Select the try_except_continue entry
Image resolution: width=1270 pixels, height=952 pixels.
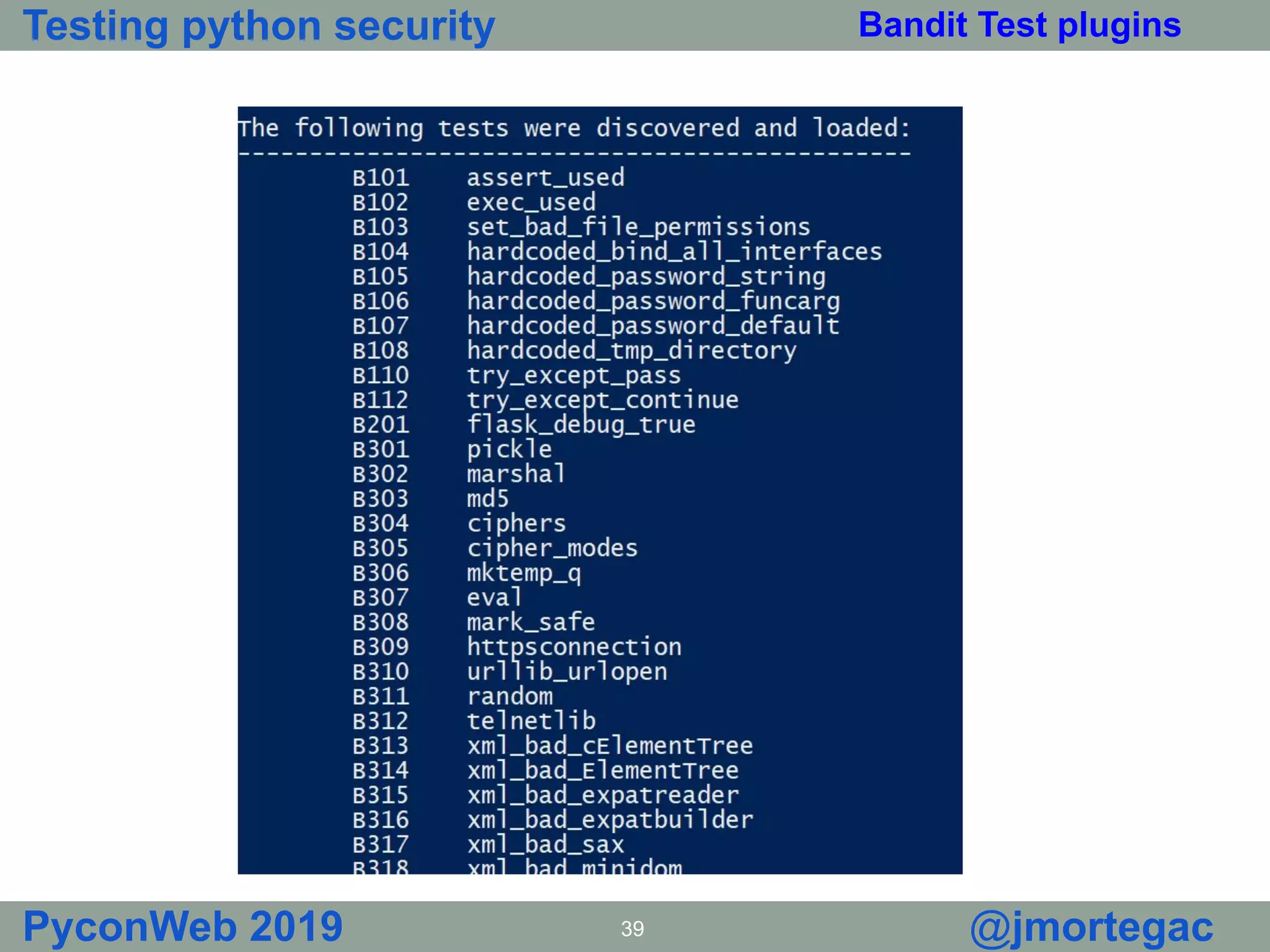(603, 400)
